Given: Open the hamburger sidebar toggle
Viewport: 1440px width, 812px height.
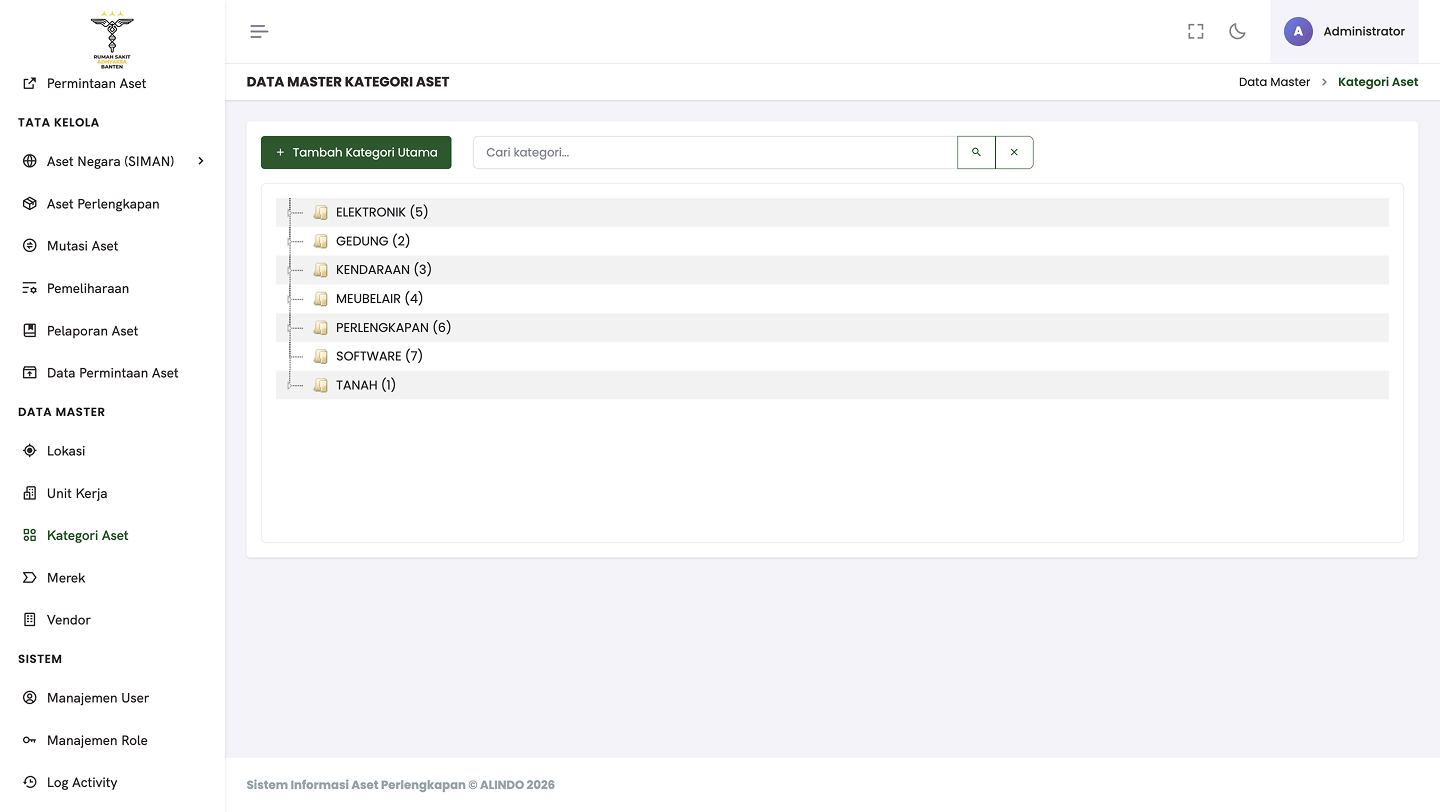Looking at the screenshot, I should coord(259,31).
